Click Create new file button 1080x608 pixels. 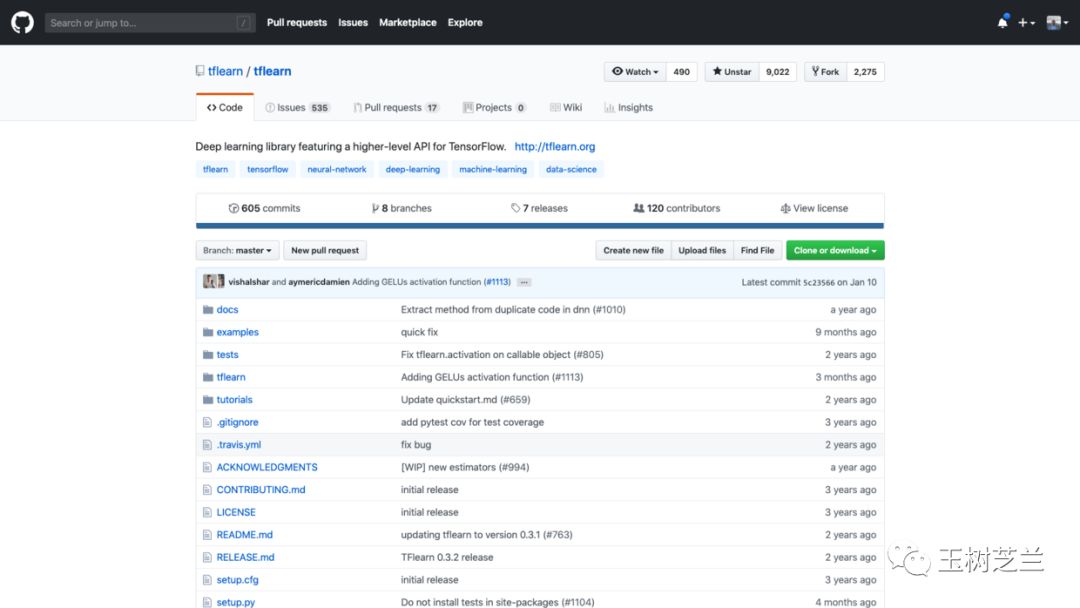[633, 251]
